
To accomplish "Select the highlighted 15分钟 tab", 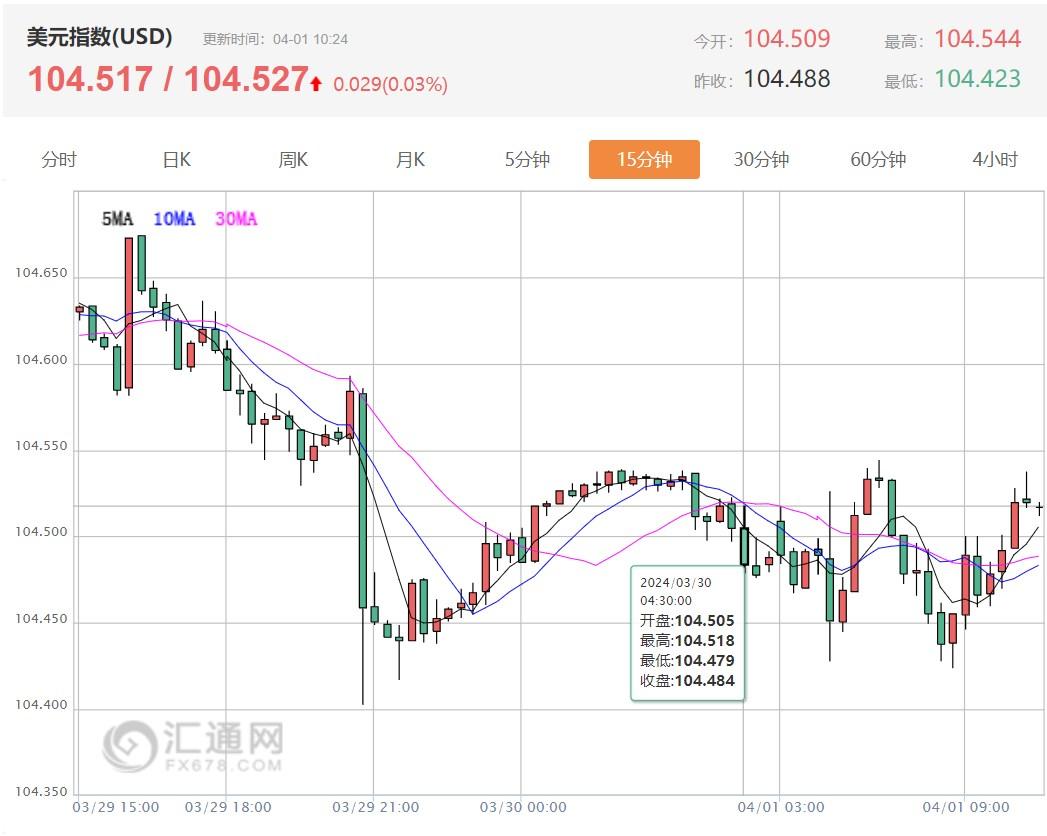I will (x=644, y=158).
